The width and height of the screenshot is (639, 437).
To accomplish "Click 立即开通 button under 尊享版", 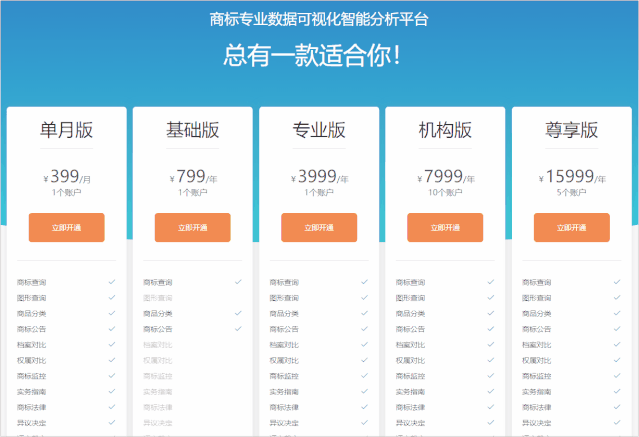I will [572, 227].
